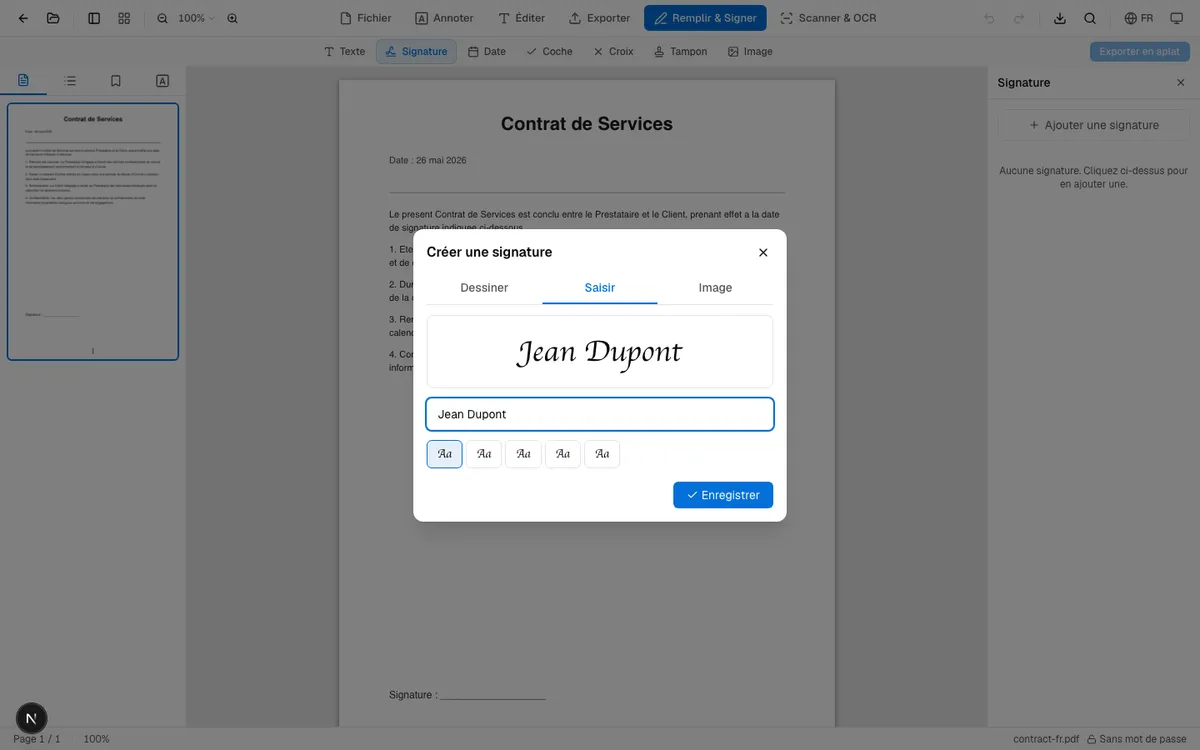Click the presentation monitor icon
Image resolution: width=1200 pixels, height=750 pixels.
click(1176, 18)
